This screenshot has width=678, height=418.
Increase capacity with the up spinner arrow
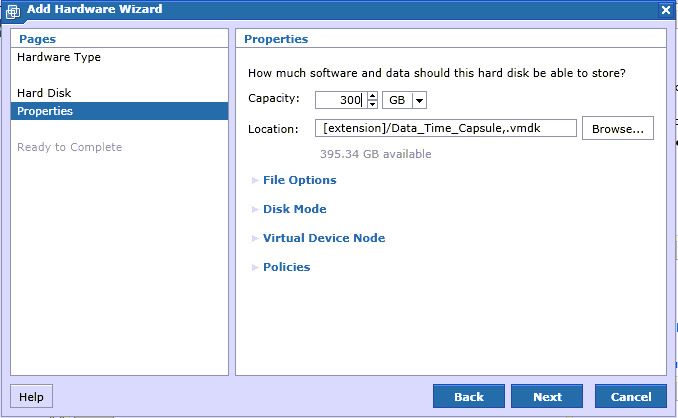point(372,96)
